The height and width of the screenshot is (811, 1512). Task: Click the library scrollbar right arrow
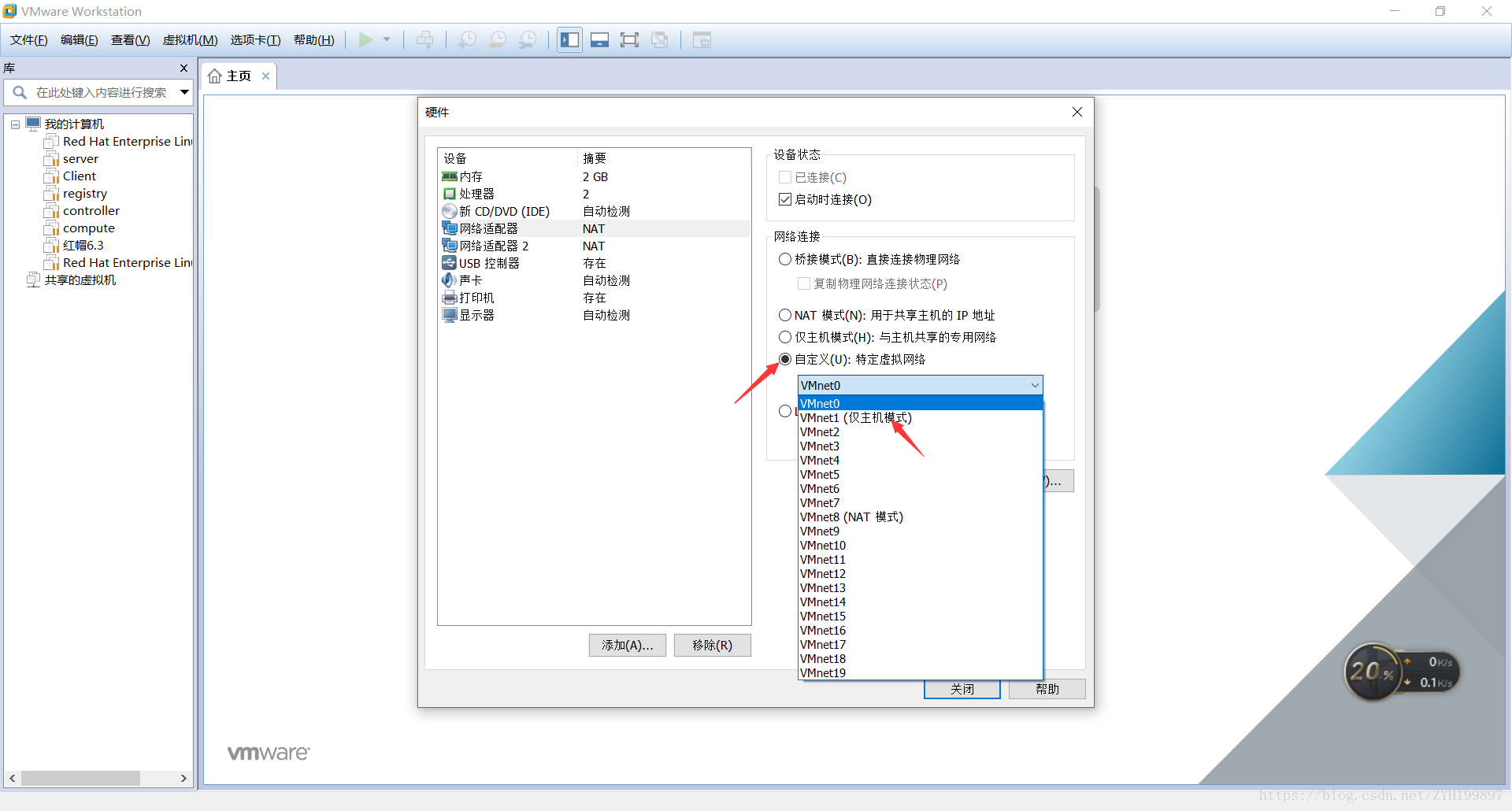point(183,778)
